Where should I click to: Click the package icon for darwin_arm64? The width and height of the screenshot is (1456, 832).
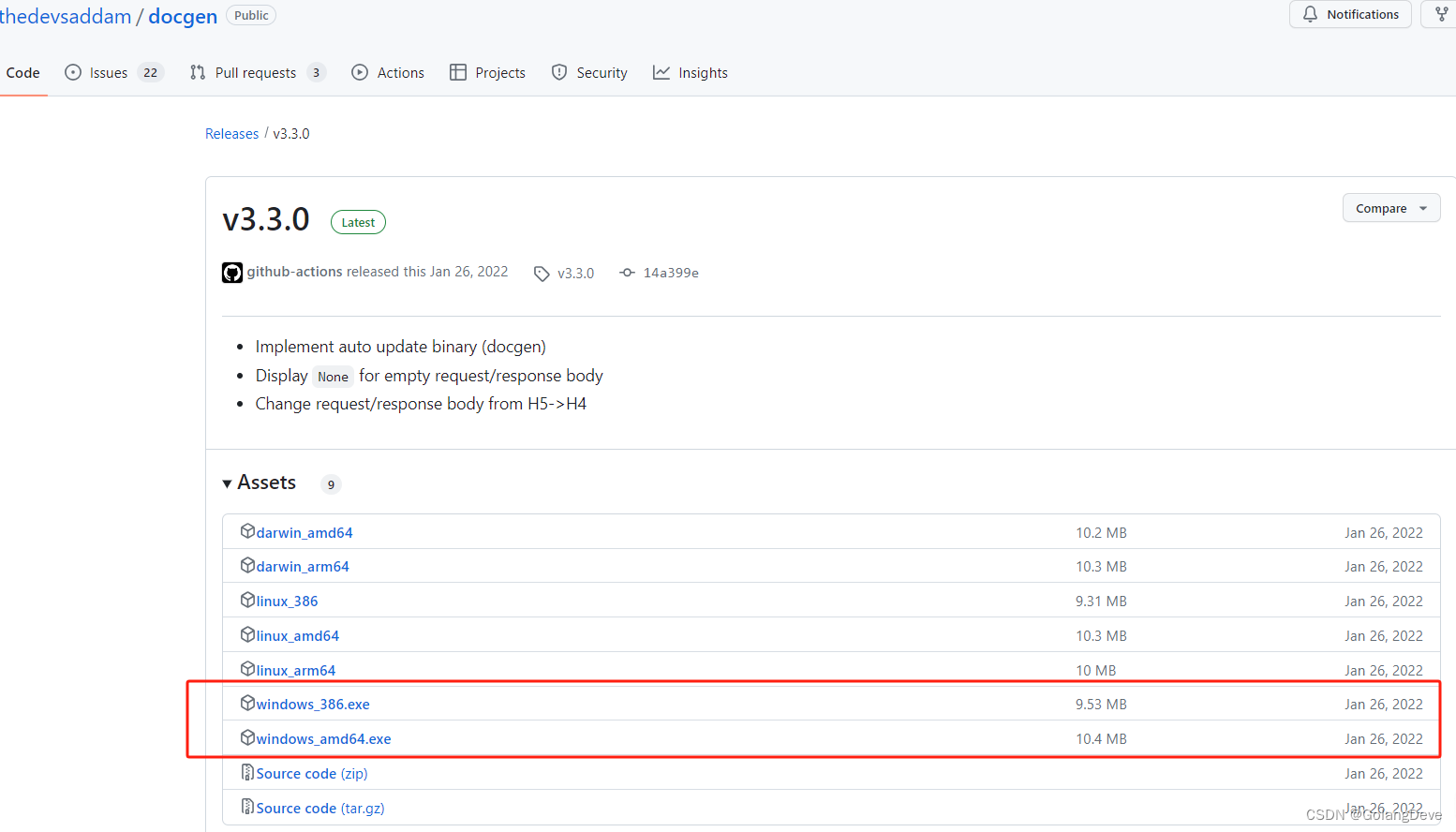[x=248, y=566]
